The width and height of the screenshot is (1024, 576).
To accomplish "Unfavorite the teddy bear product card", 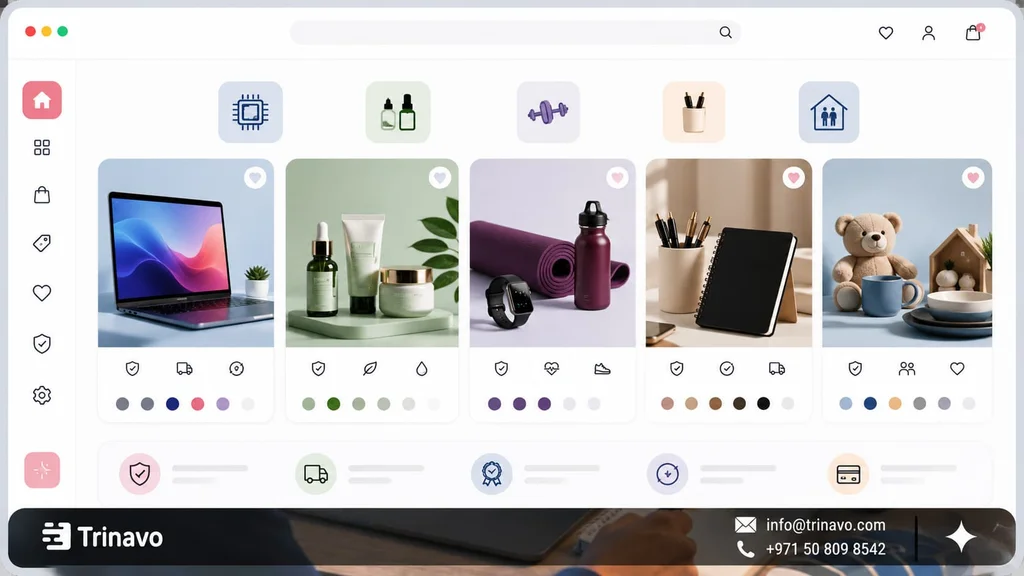I will (x=973, y=178).
